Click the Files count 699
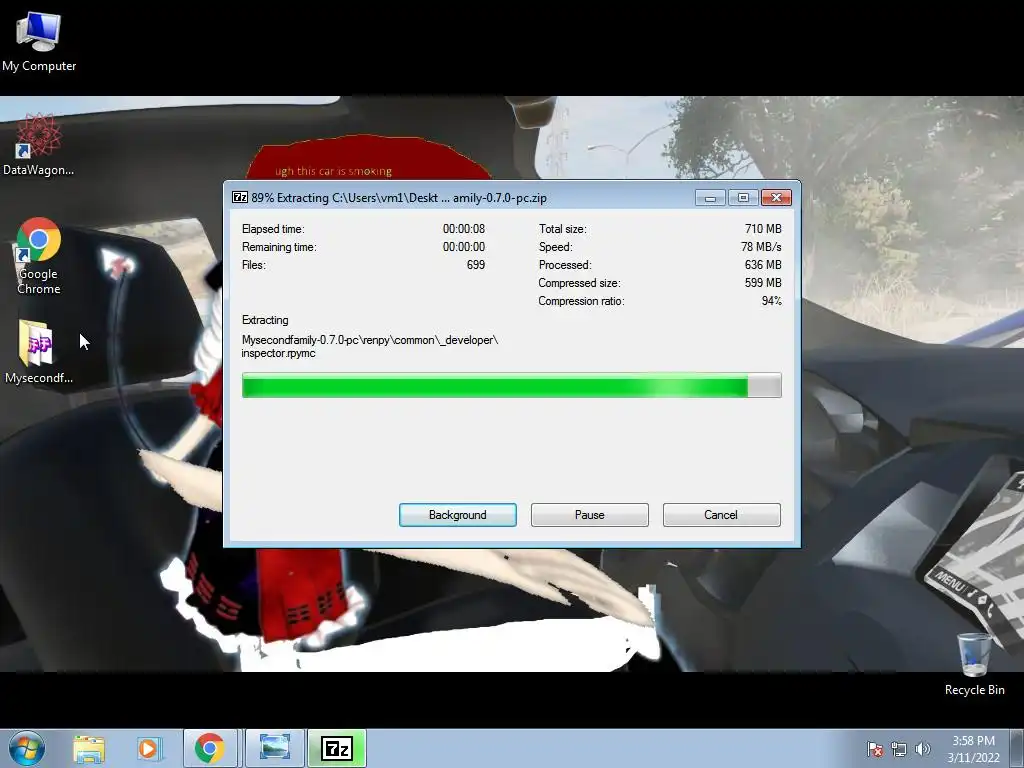Viewport: 1024px width, 768px height. (x=475, y=264)
